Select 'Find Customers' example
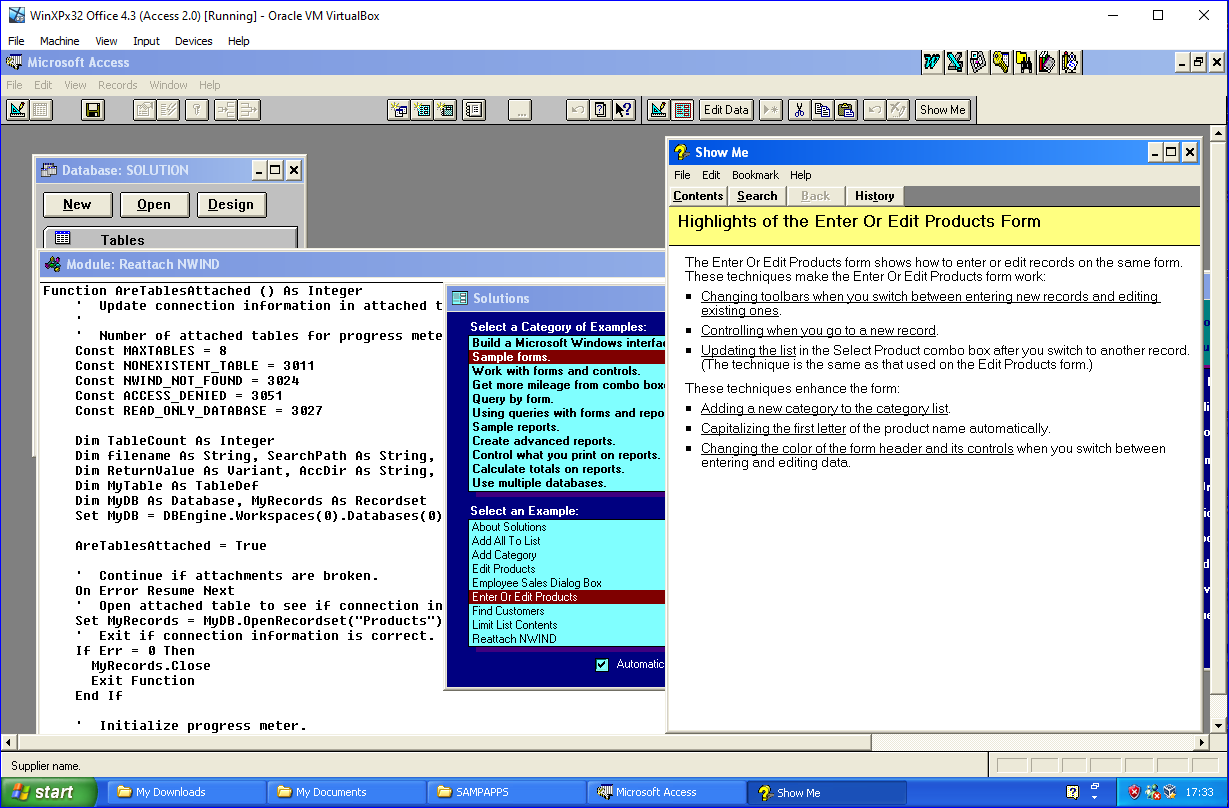Screen dimensions: 1229x808 pos(567,611)
